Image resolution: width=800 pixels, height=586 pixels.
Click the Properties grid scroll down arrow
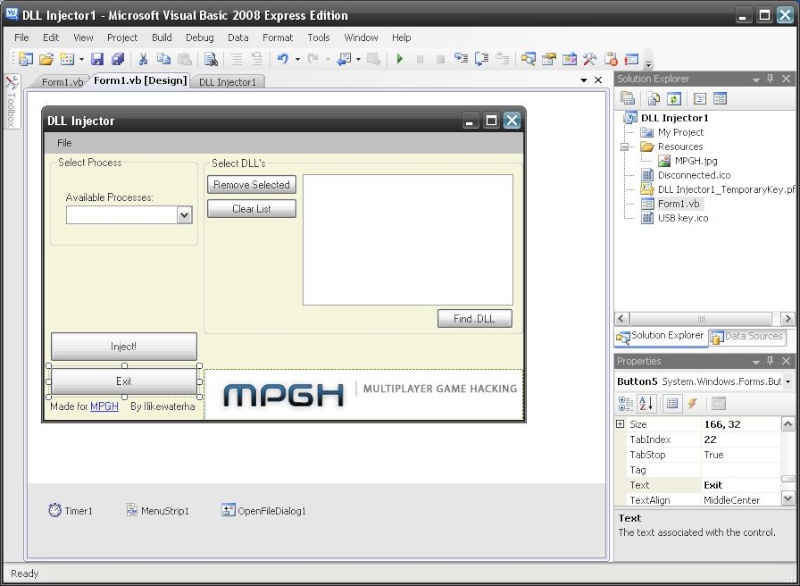pyautogui.click(x=787, y=499)
